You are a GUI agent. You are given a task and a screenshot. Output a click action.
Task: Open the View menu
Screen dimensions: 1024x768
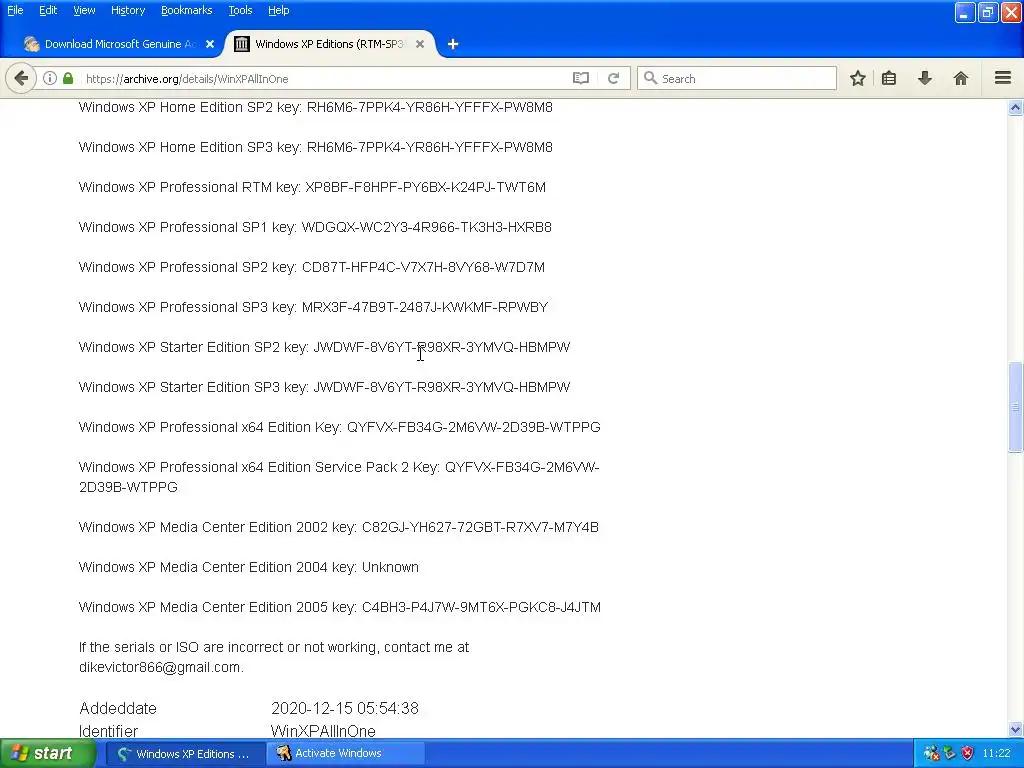click(84, 10)
